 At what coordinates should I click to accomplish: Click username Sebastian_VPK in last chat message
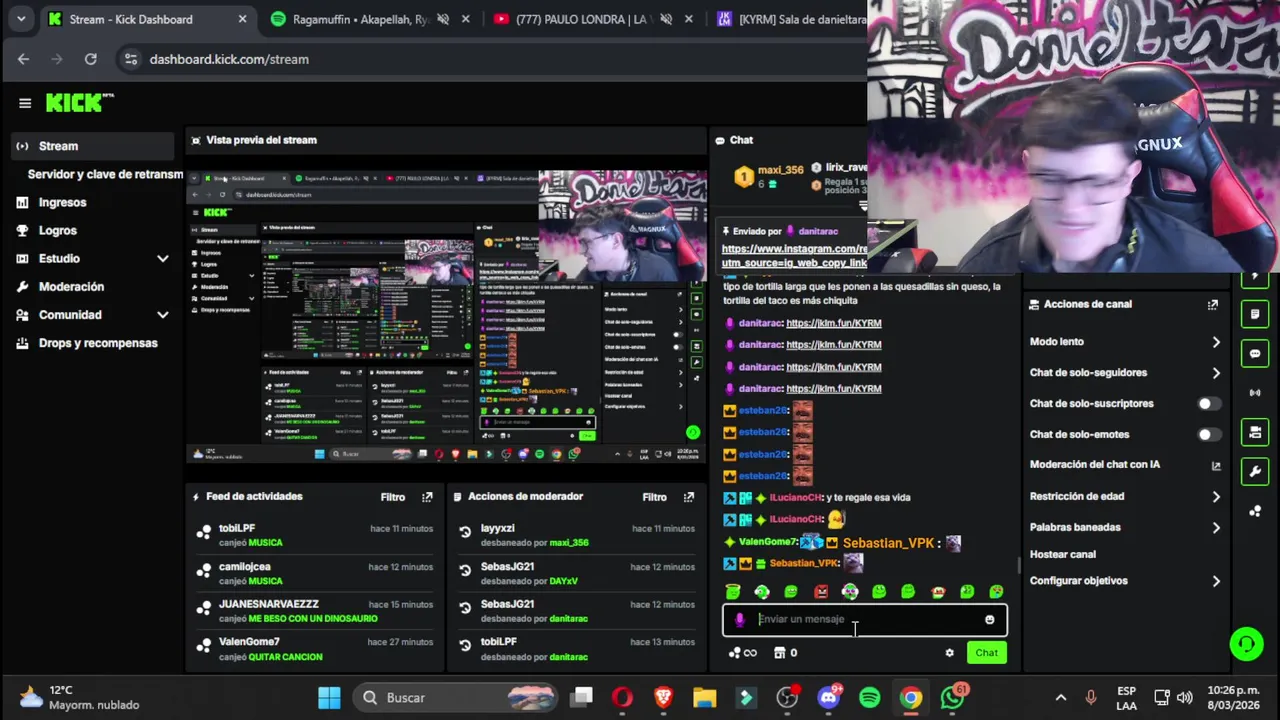[x=804, y=564]
